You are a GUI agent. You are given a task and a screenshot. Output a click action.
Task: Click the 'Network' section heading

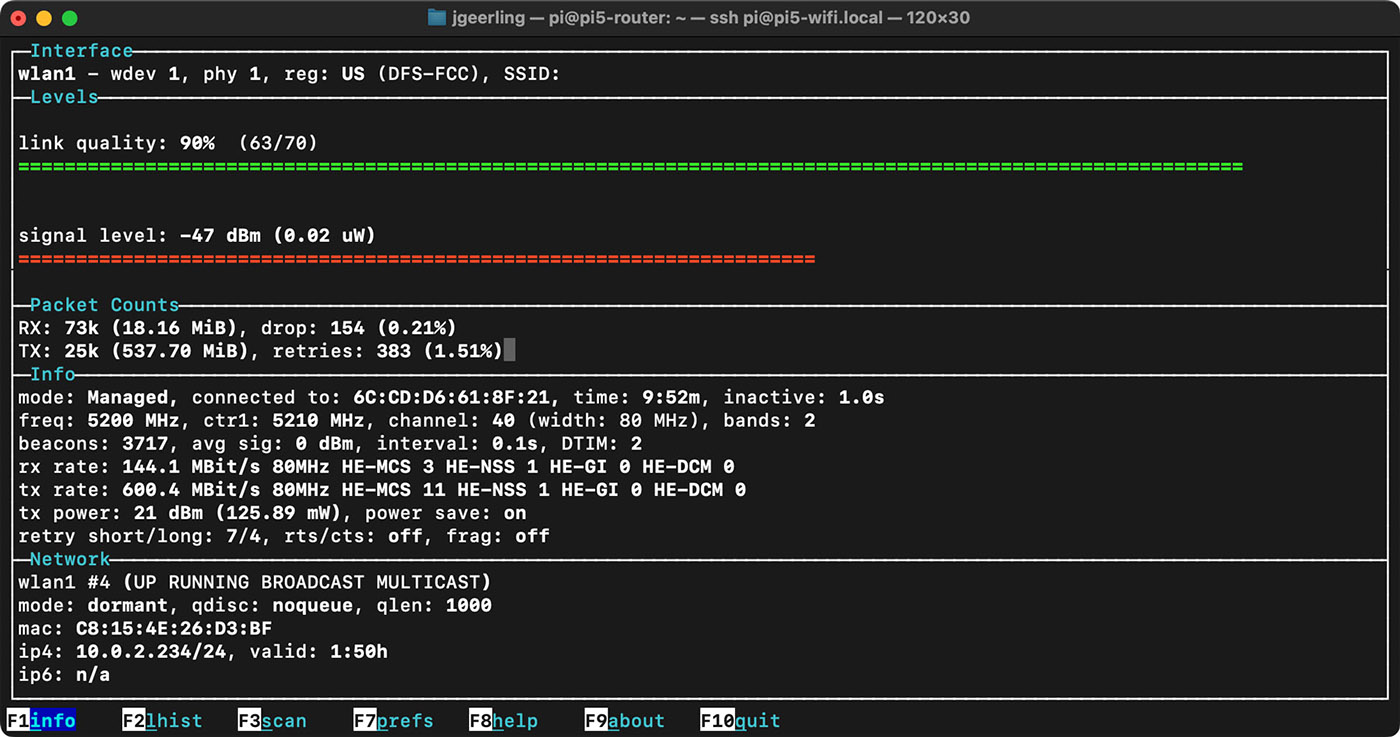(70, 559)
